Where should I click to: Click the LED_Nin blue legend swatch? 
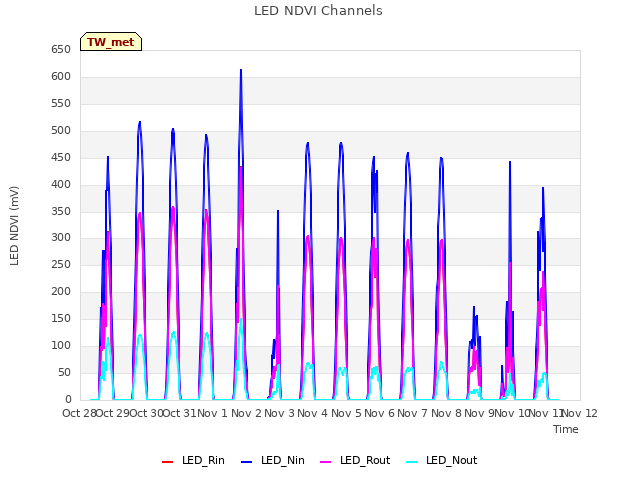pyautogui.click(x=247, y=462)
